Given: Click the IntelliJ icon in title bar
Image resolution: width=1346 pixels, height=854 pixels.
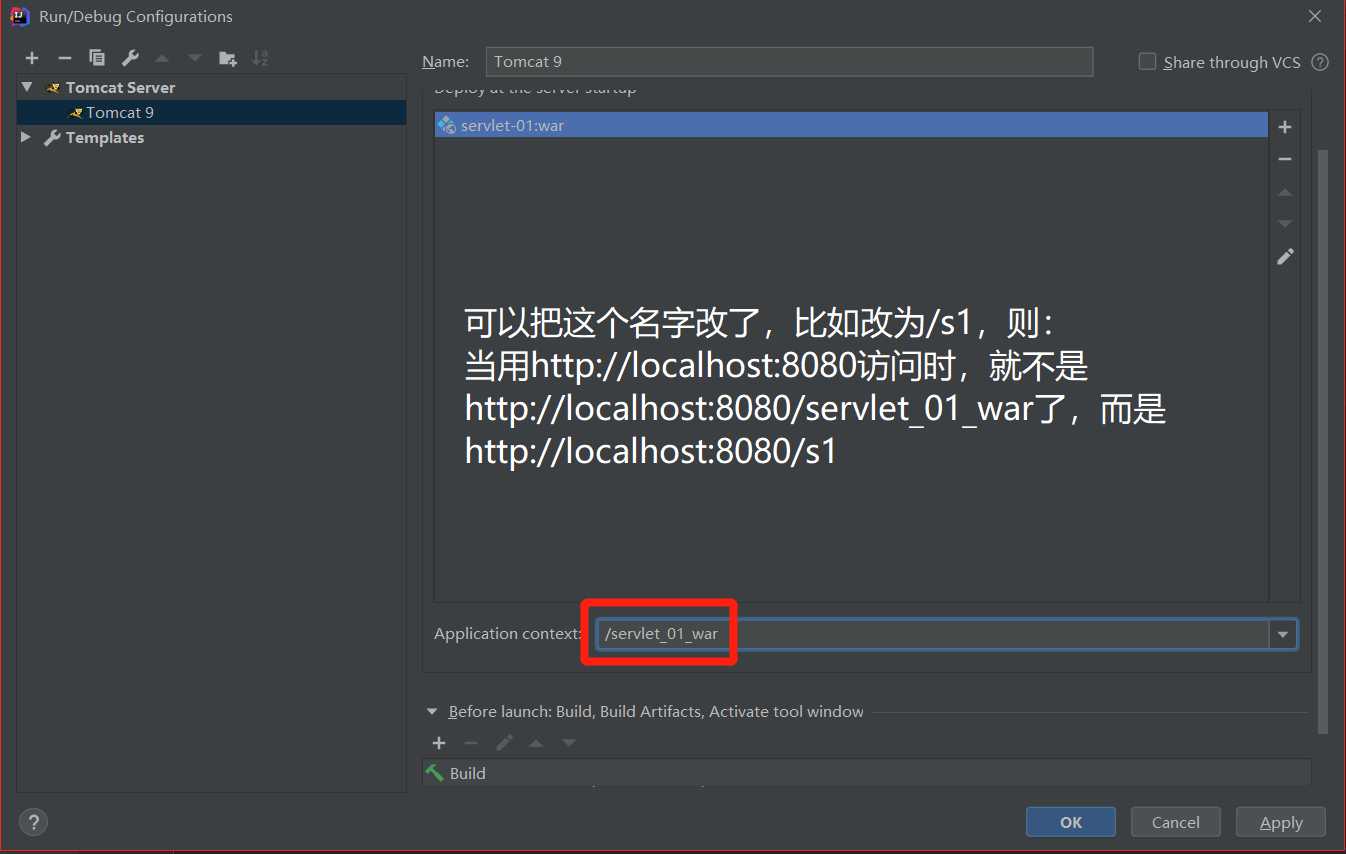Looking at the screenshot, I should point(18,16).
